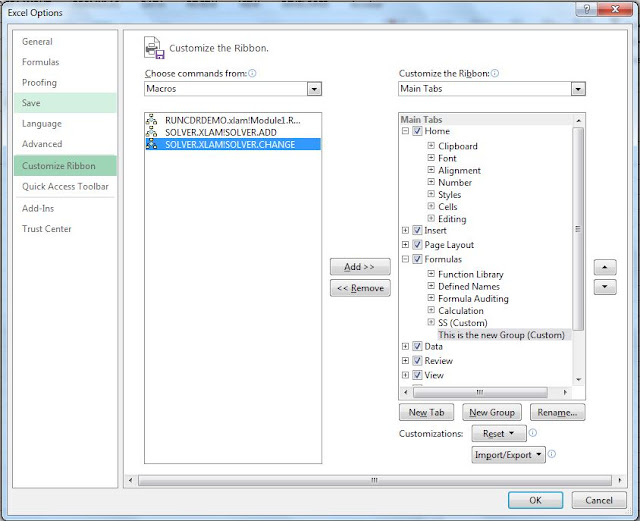The height and width of the screenshot is (521, 640).
Task: Expand the Clipboard group node
Action: pos(431,145)
